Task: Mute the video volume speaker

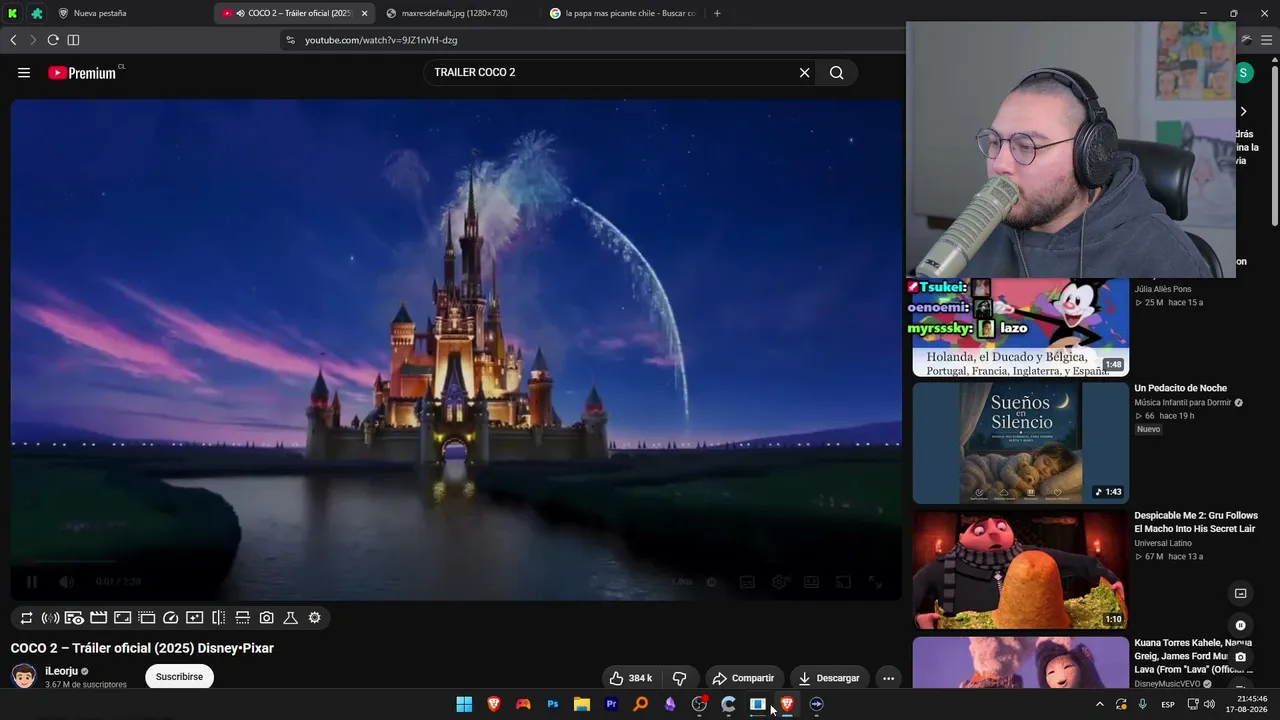Action: pyautogui.click(x=66, y=582)
